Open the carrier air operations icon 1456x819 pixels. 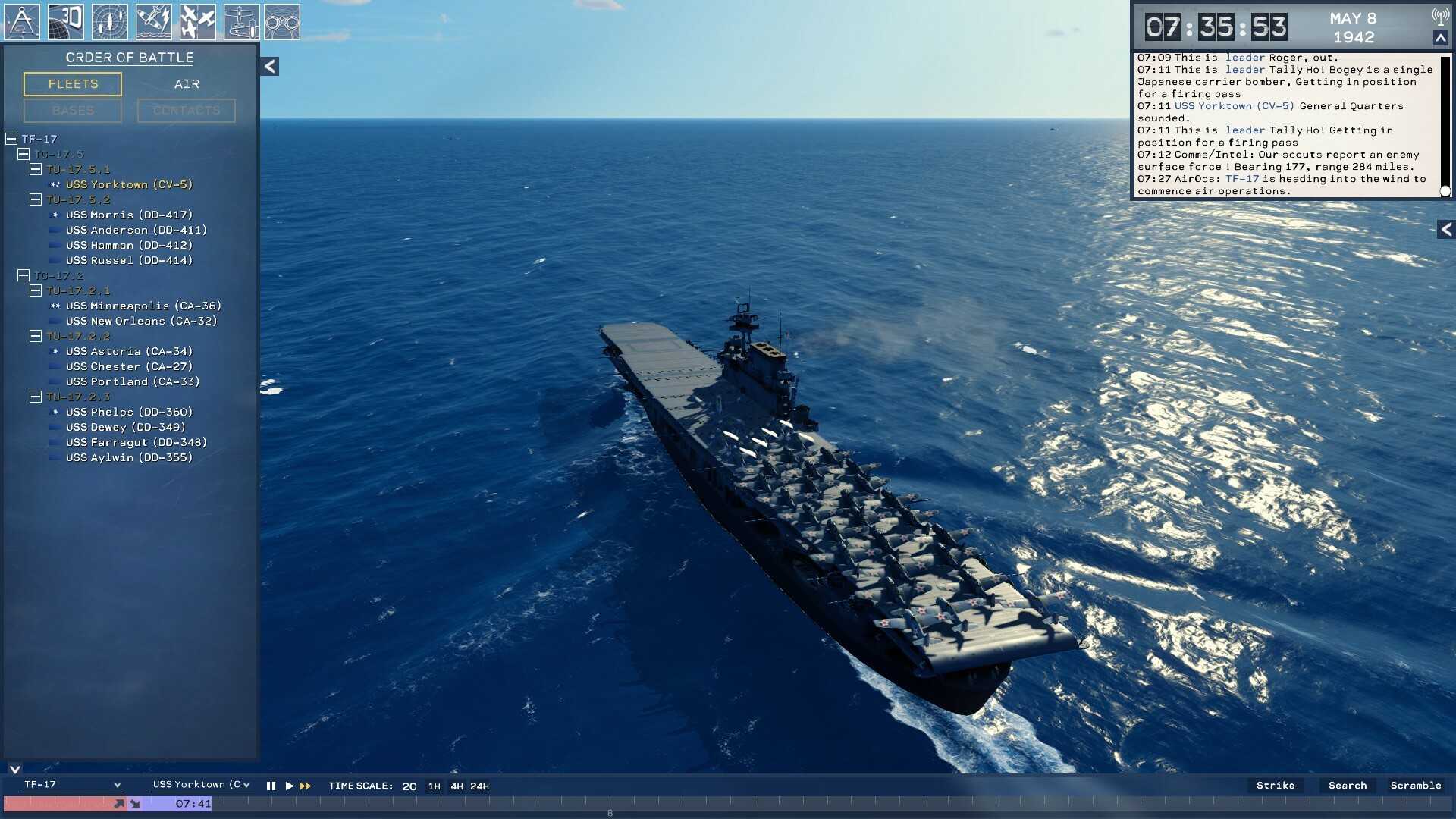coord(243,21)
